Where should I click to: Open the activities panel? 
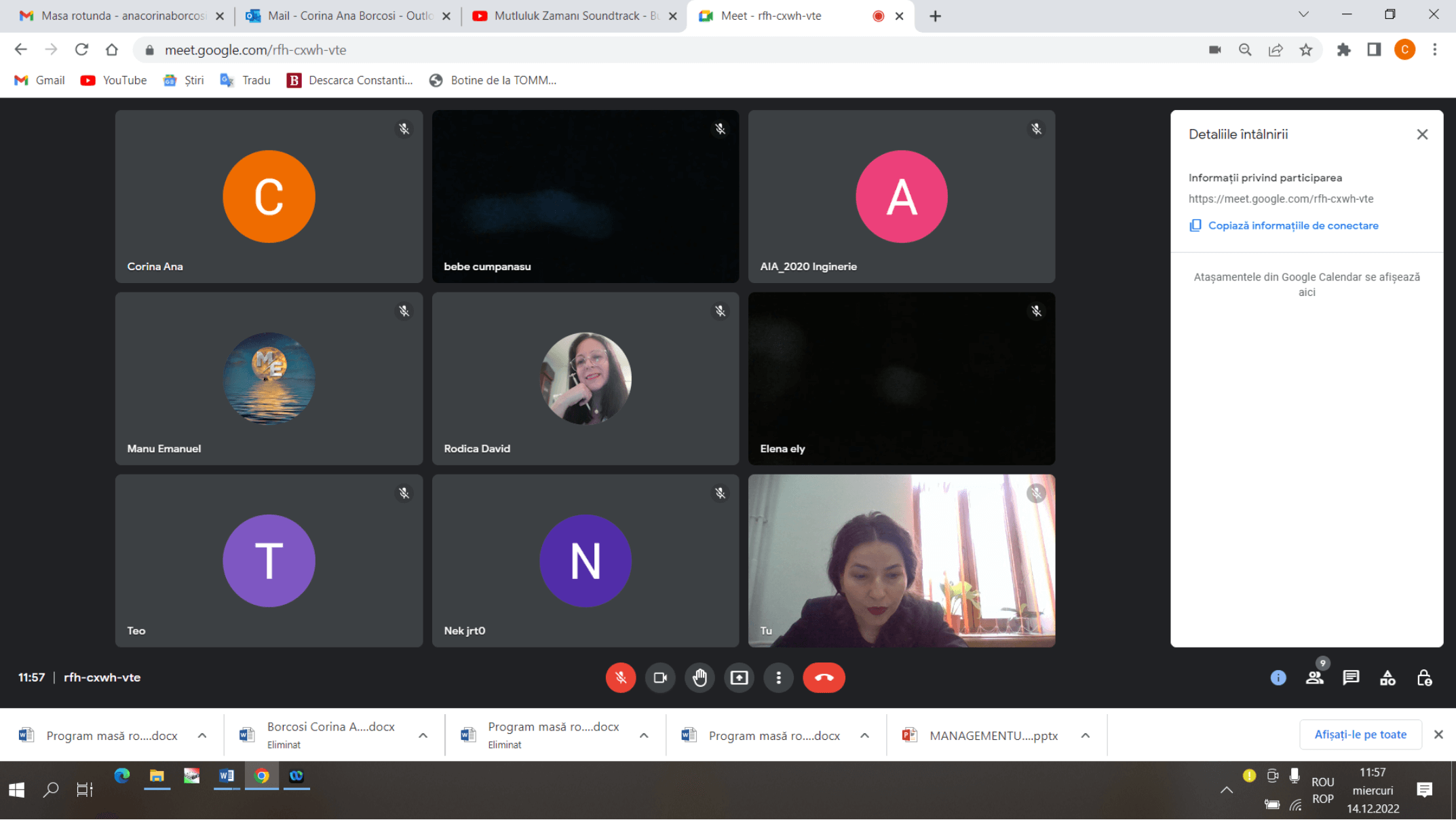tap(1387, 677)
